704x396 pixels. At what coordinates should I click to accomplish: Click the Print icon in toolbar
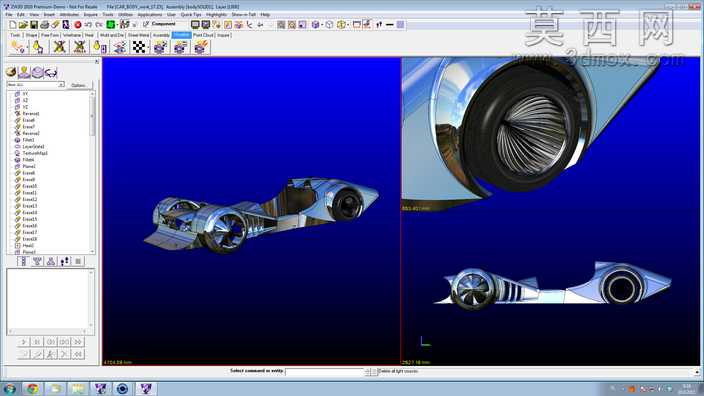tap(44, 25)
